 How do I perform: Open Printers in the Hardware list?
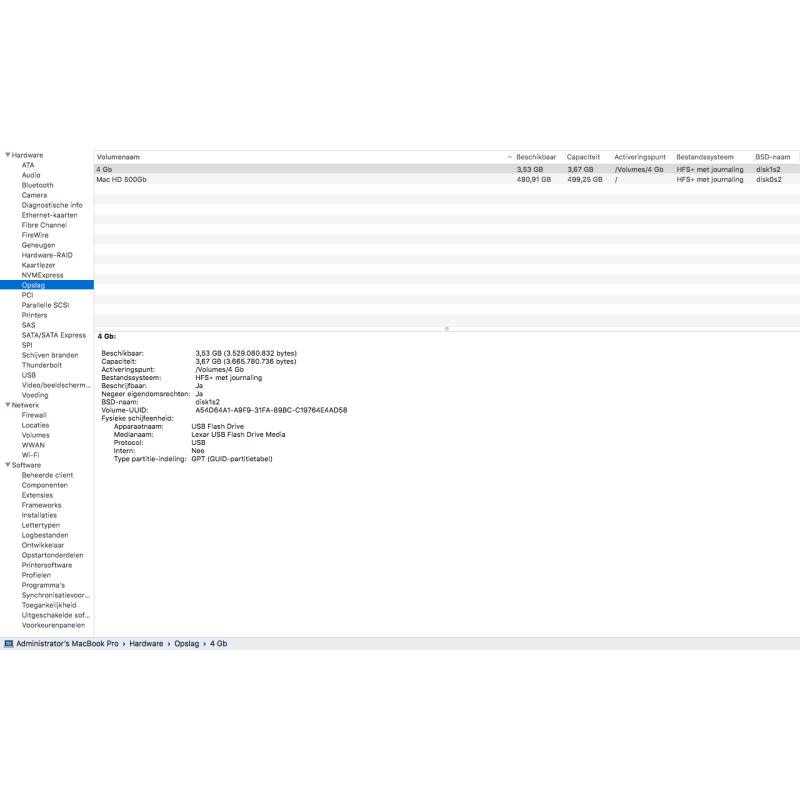point(34,315)
